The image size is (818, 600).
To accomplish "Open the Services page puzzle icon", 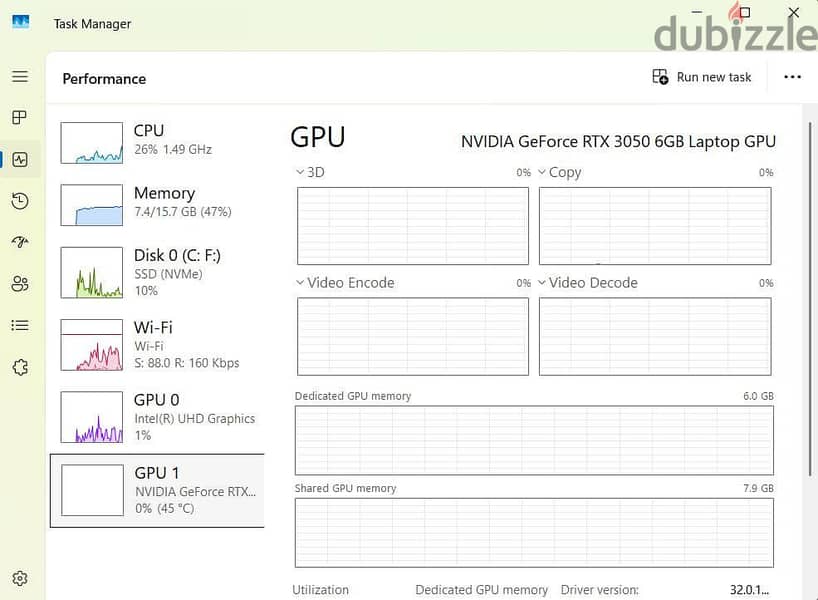I will tap(20, 367).
